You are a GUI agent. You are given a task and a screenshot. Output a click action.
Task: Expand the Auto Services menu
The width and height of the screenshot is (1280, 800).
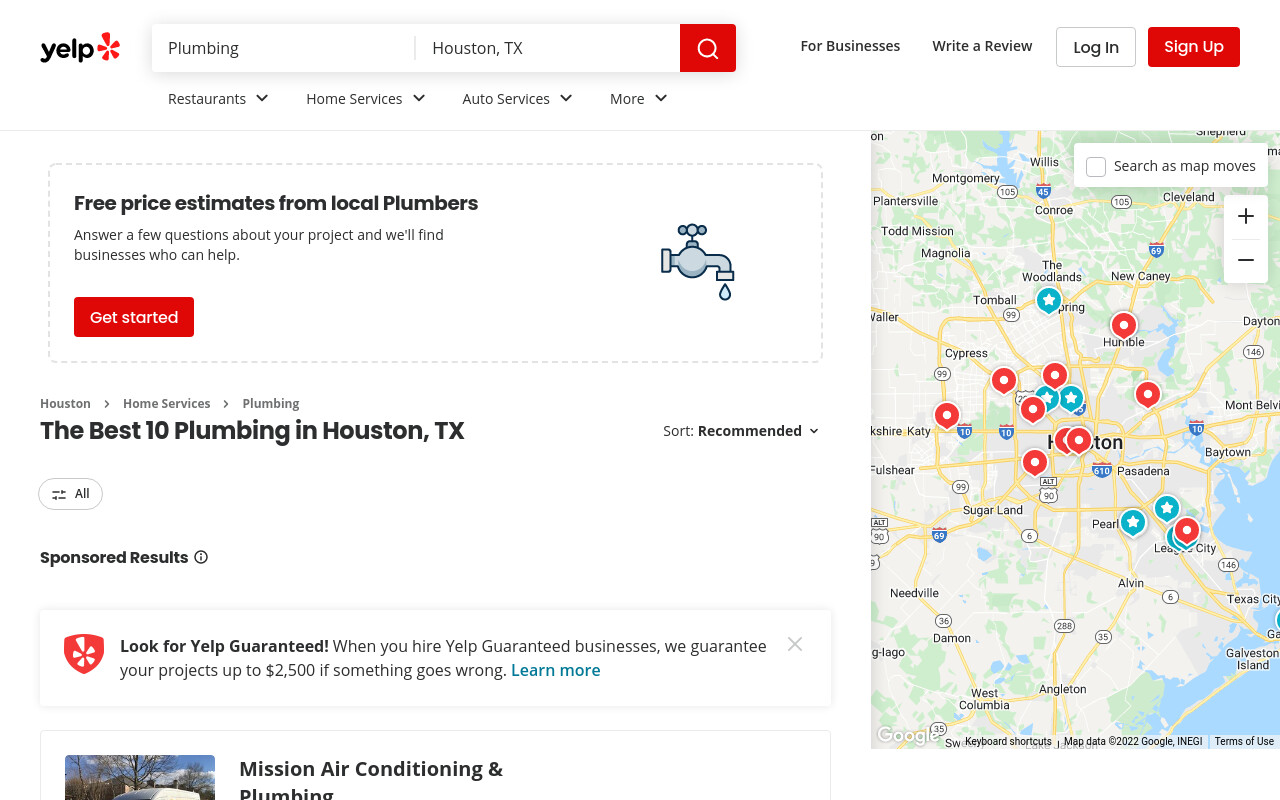pos(517,98)
